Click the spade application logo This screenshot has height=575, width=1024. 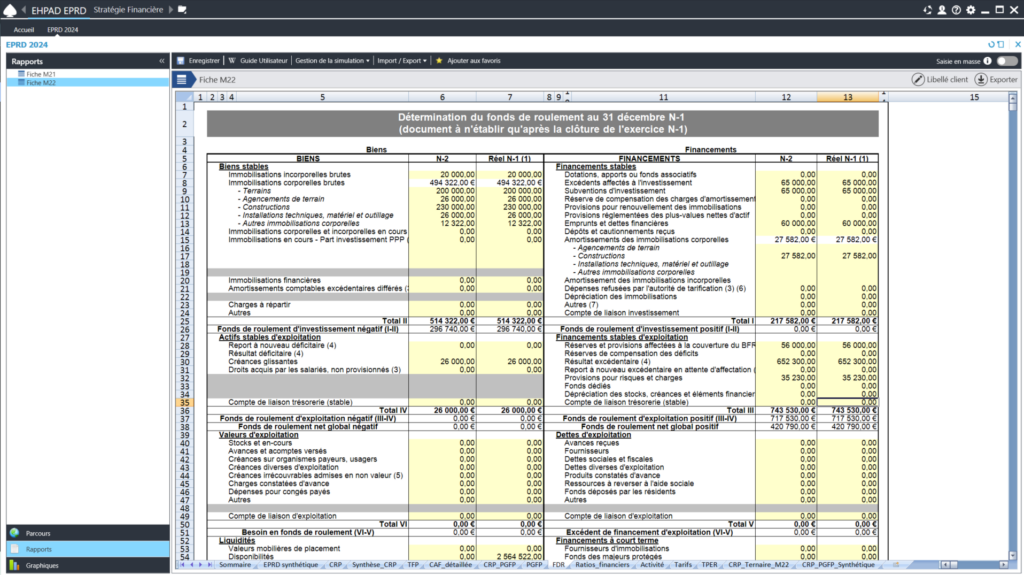10,10
